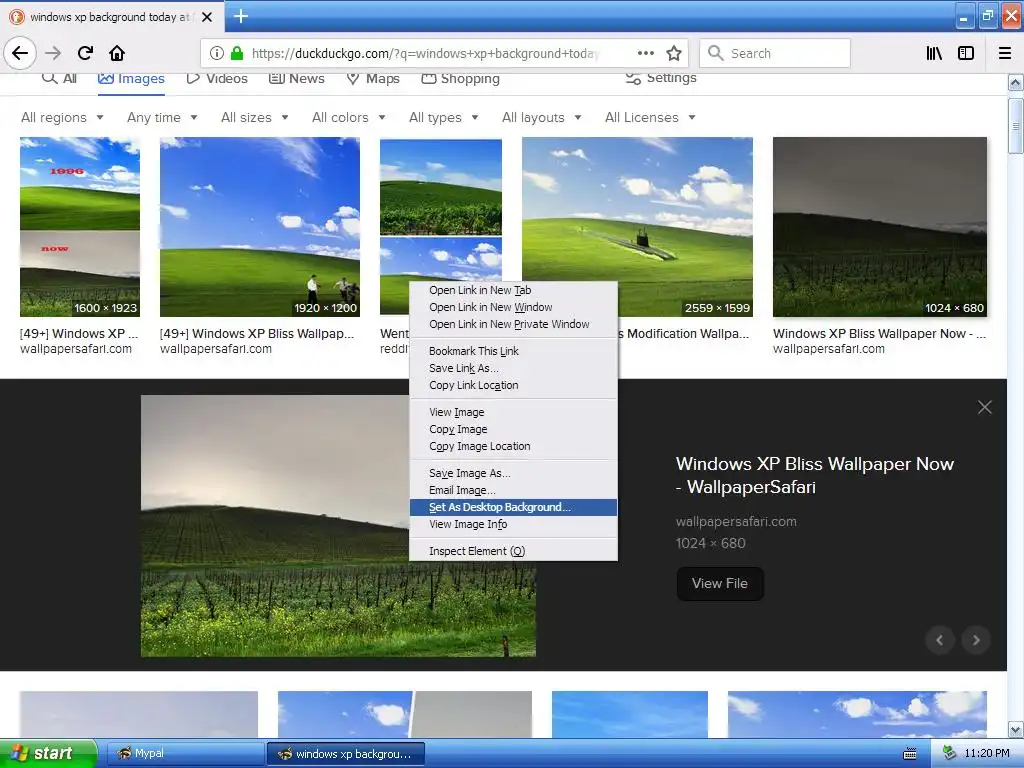Bookmark this page with the star
Screen dimensions: 1024x768
[x=674, y=53]
